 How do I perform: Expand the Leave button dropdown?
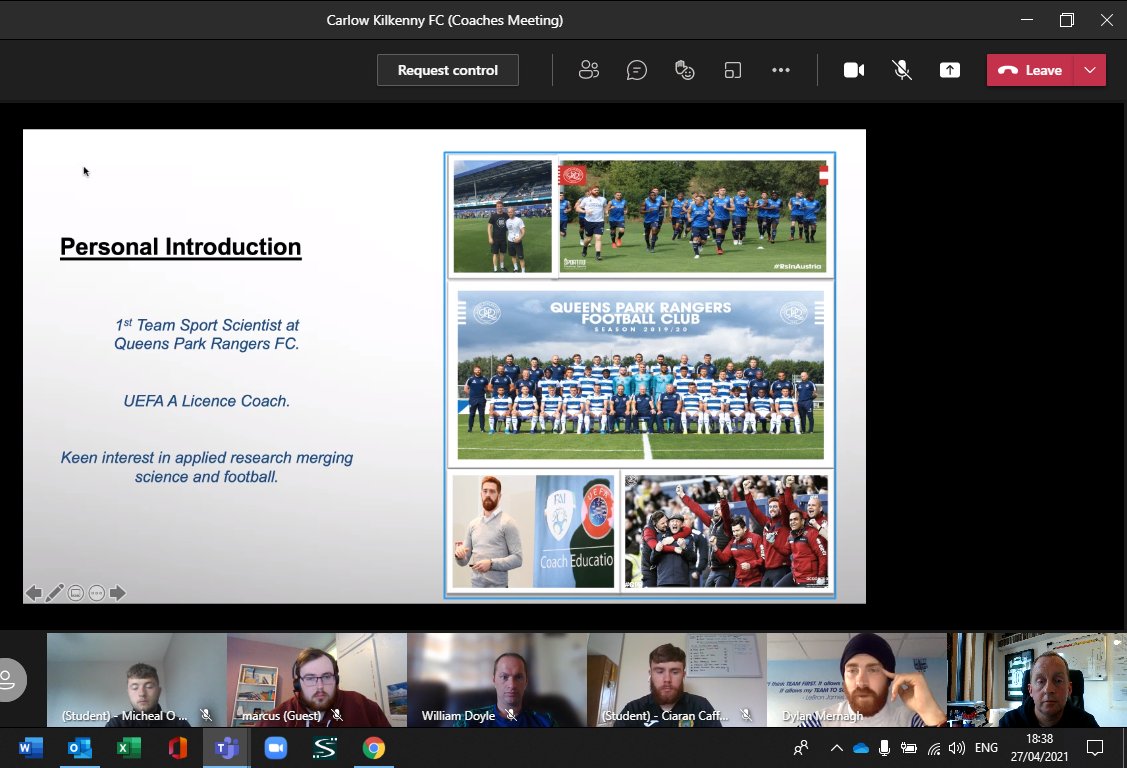click(x=1090, y=70)
